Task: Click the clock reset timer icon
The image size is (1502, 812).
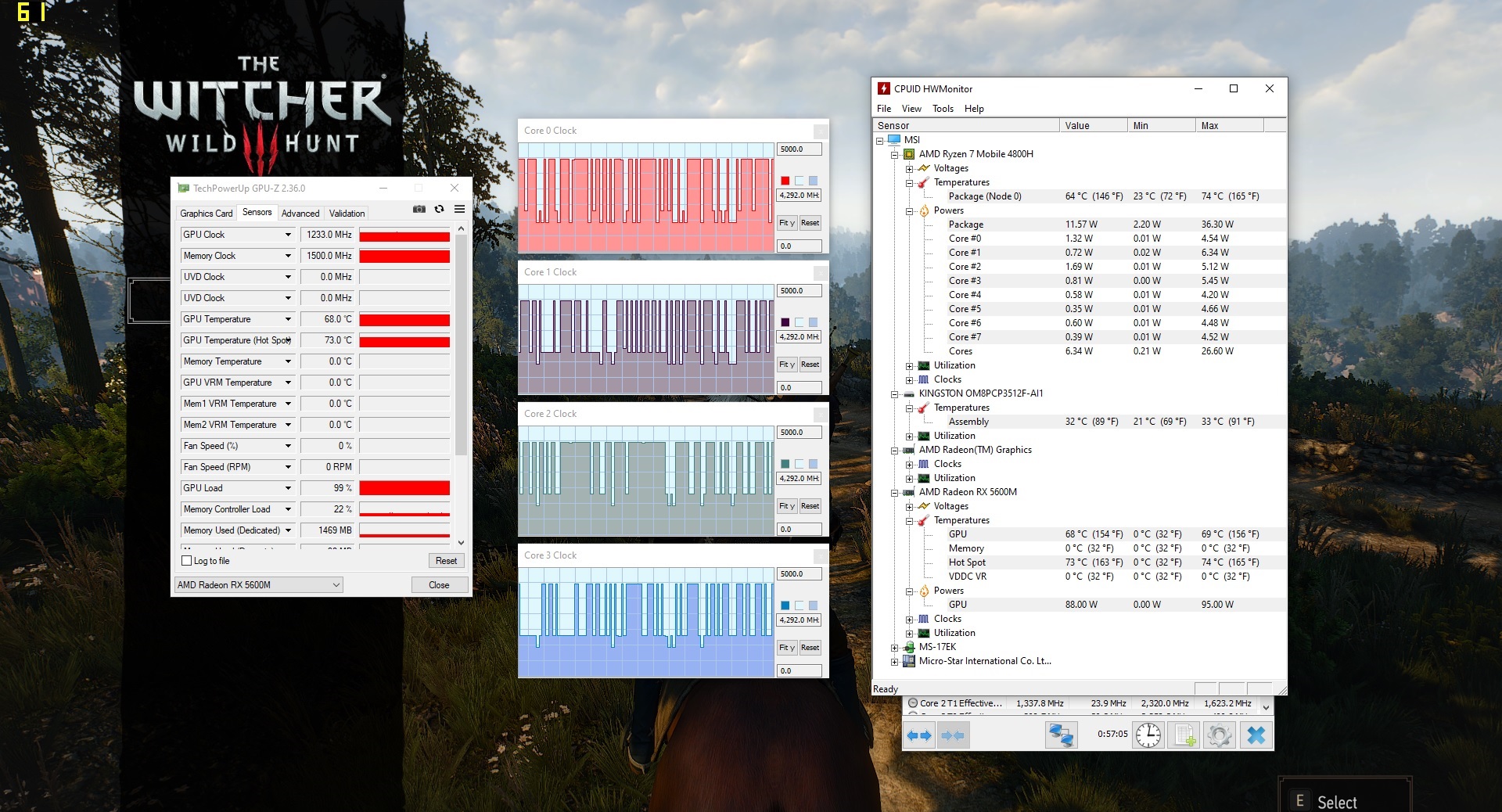Action: pyautogui.click(x=1148, y=735)
